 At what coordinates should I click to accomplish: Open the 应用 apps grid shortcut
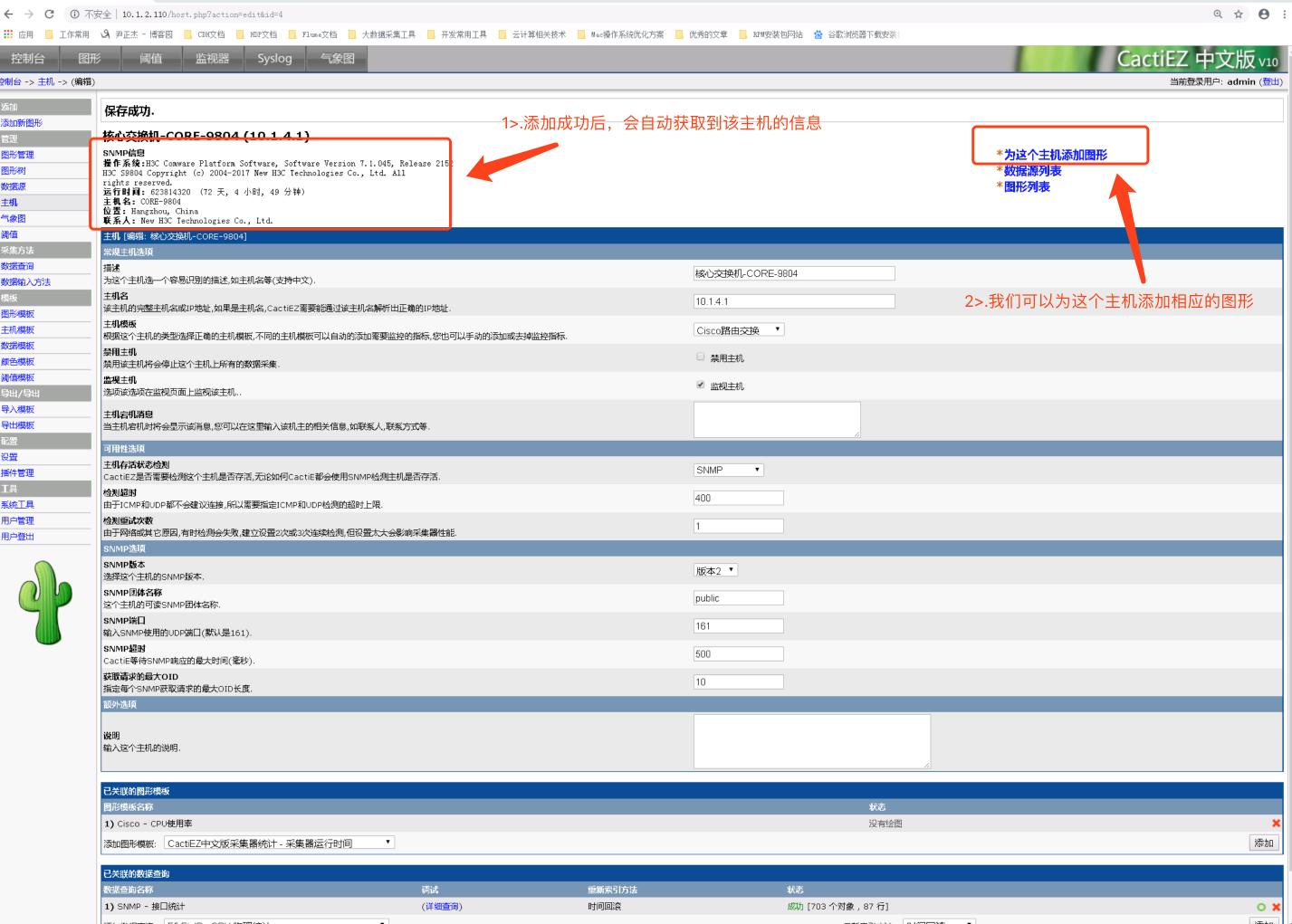tap(18, 34)
